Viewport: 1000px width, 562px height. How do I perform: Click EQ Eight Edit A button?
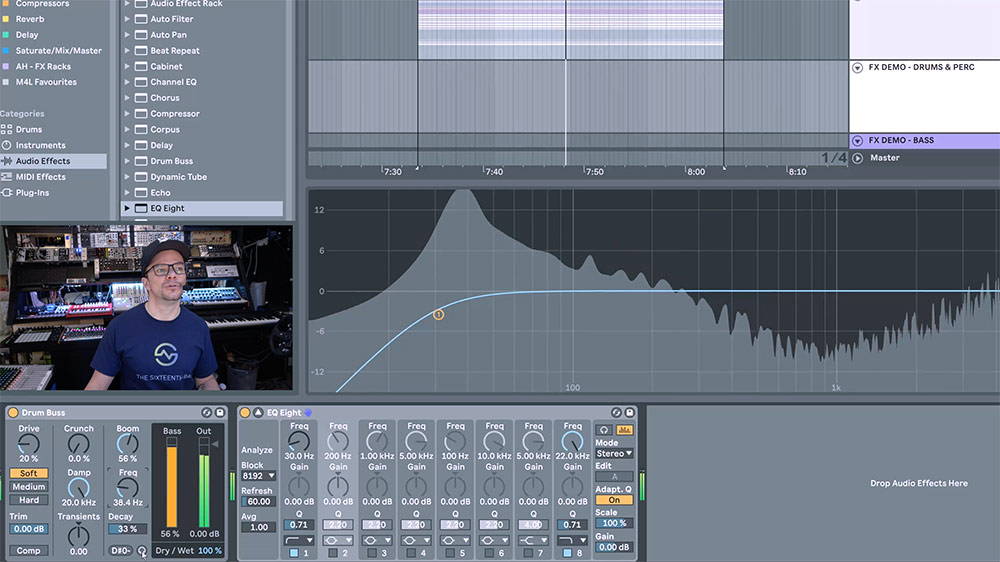[x=614, y=477]
